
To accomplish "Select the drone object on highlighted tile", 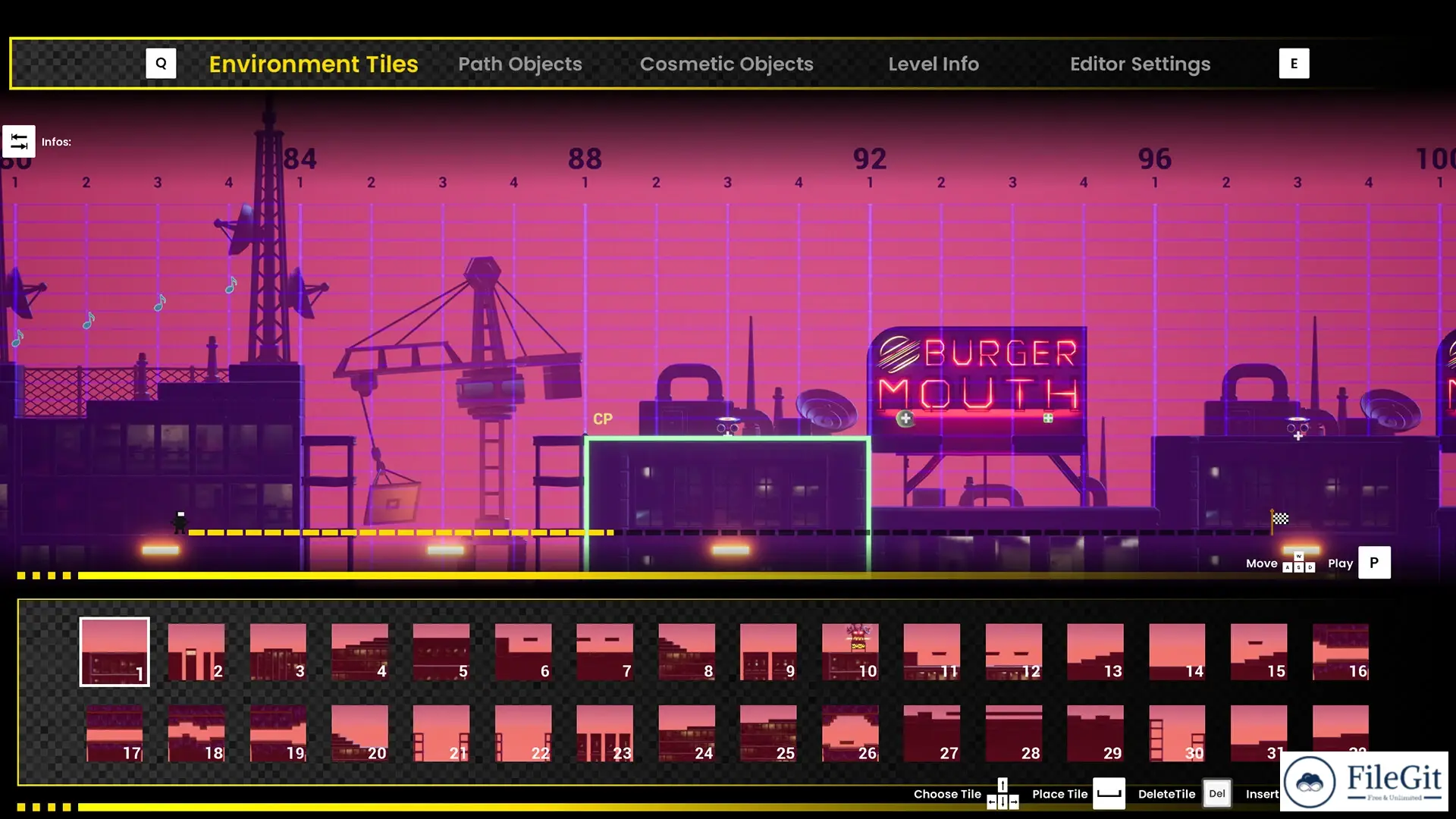I will (727, 425).
